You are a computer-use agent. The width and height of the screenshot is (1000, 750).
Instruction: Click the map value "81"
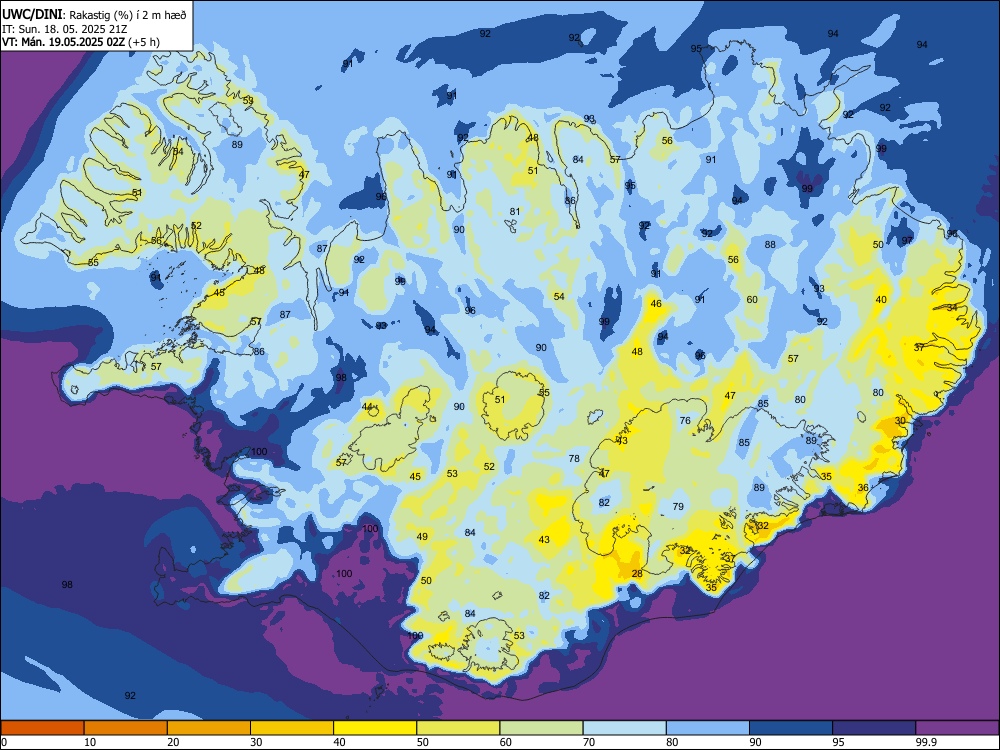coord(515,212)
